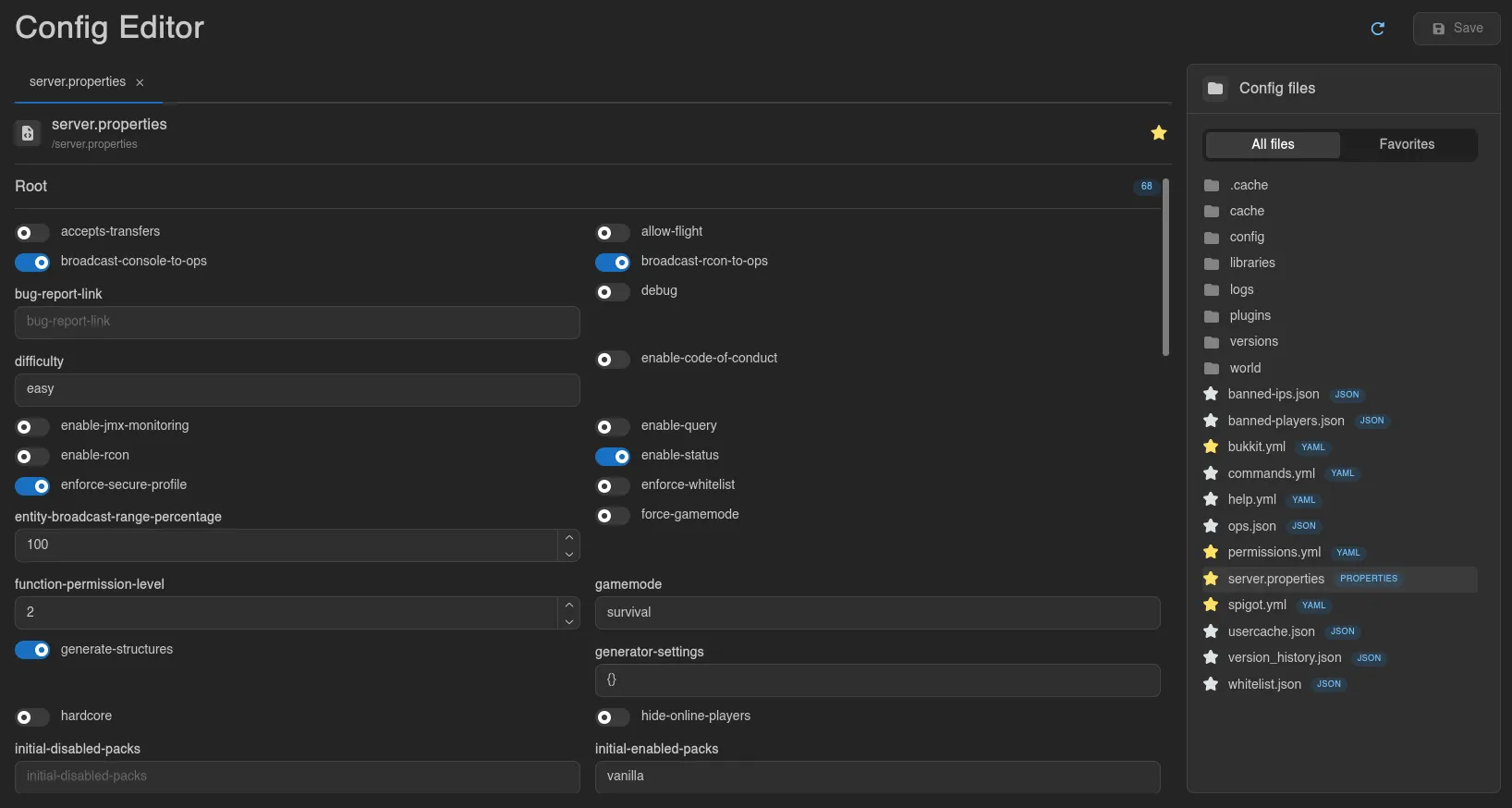The height and width of the screenshot is (808, 1512).
Task: Click the server.properties file icon in header
Action: pos(28,133)
